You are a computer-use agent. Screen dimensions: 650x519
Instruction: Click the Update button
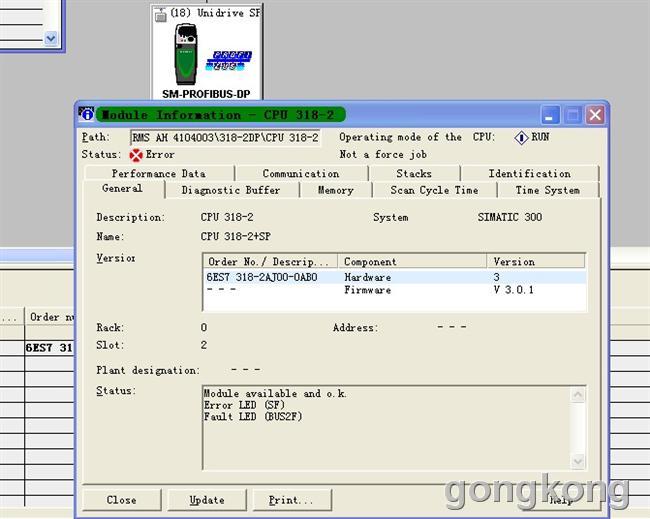click(x=207, y=500)
